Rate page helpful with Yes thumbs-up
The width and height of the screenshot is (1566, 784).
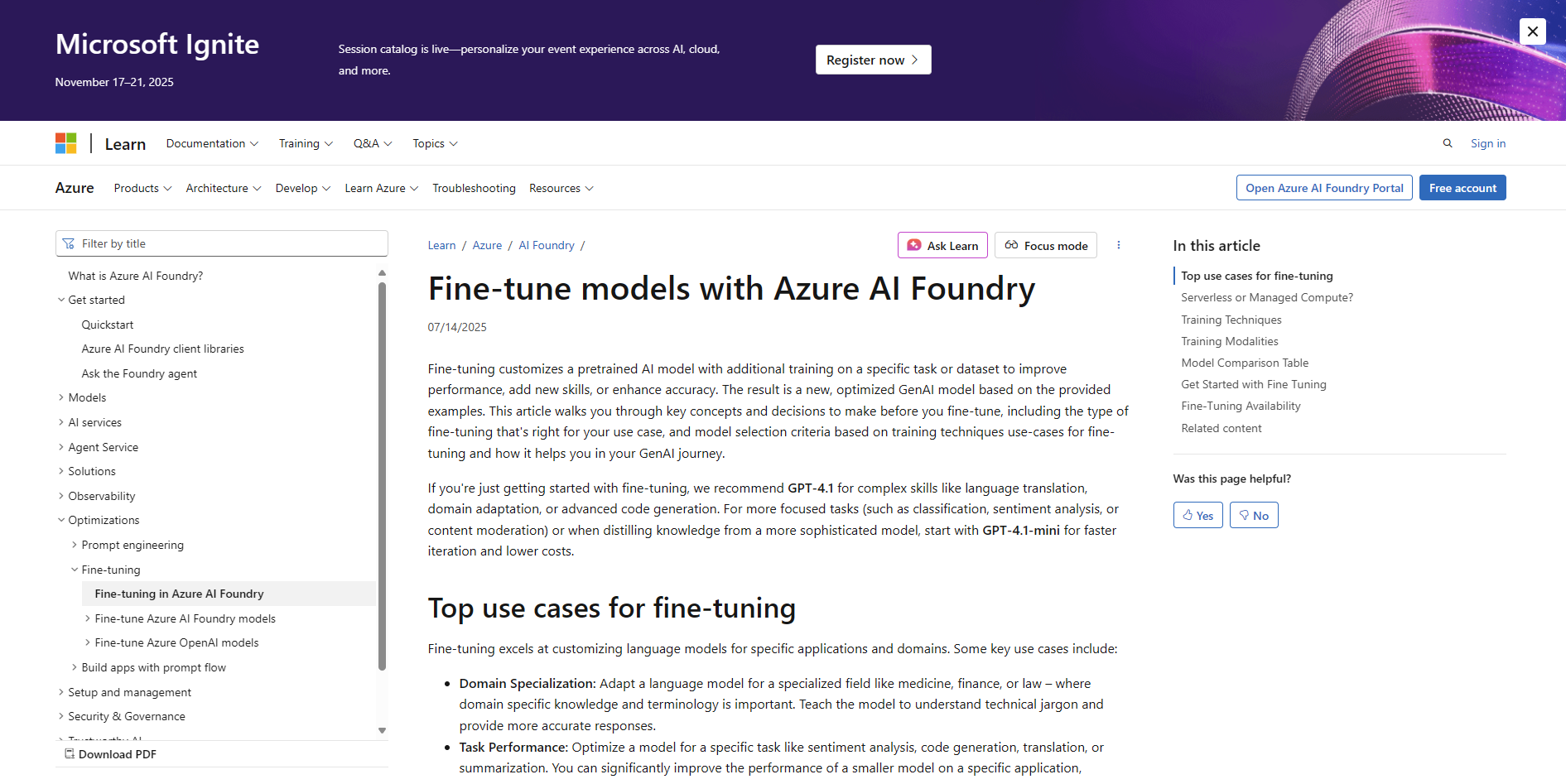point(1197,515)
